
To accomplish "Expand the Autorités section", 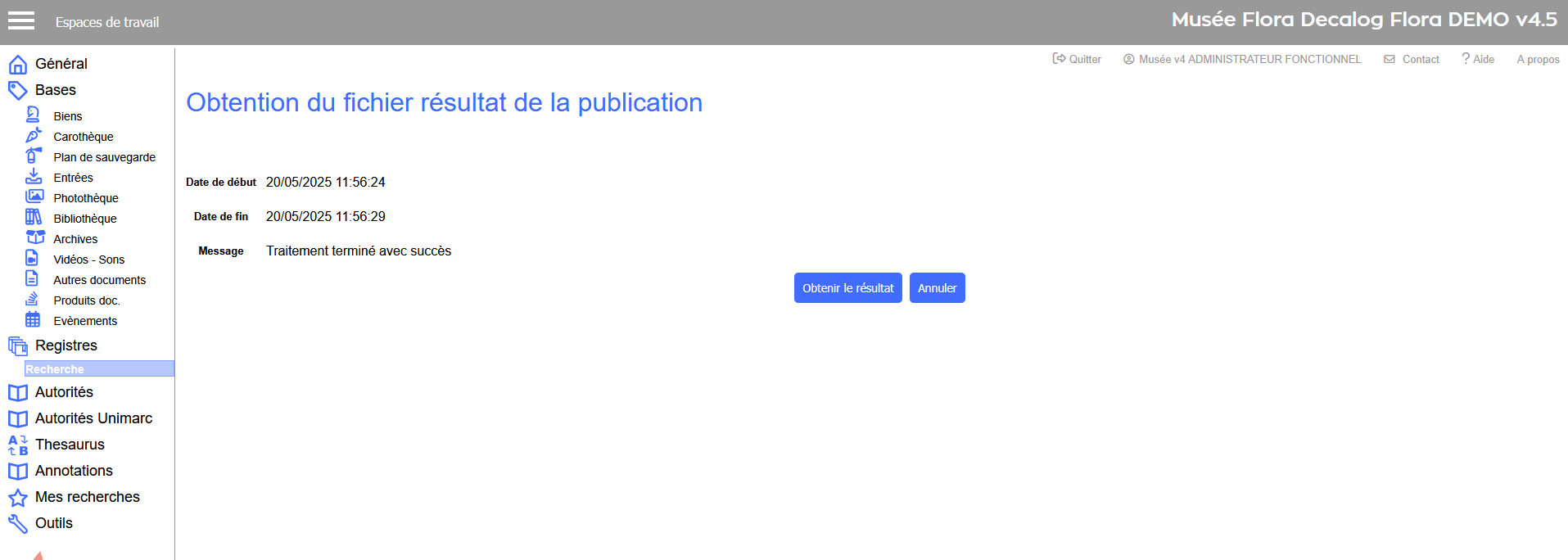I will (64, 392).
